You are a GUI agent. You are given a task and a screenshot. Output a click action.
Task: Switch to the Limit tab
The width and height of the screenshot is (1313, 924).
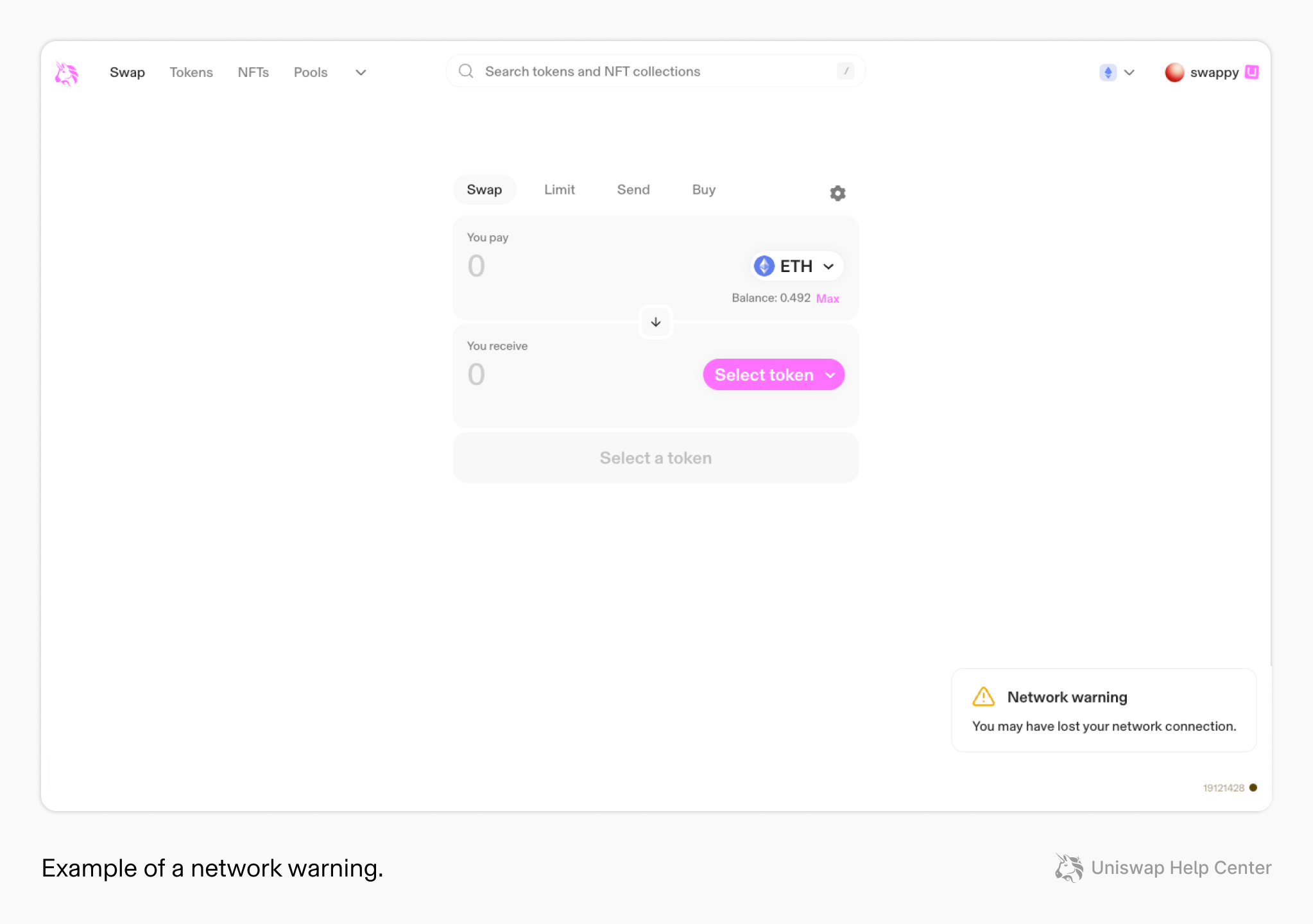(559, 189)
